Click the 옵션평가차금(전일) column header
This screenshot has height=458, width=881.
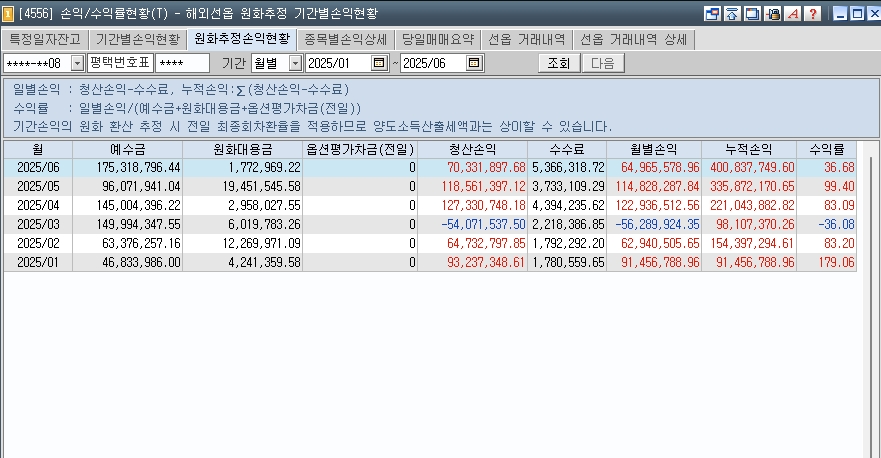[x=360, y=149]
